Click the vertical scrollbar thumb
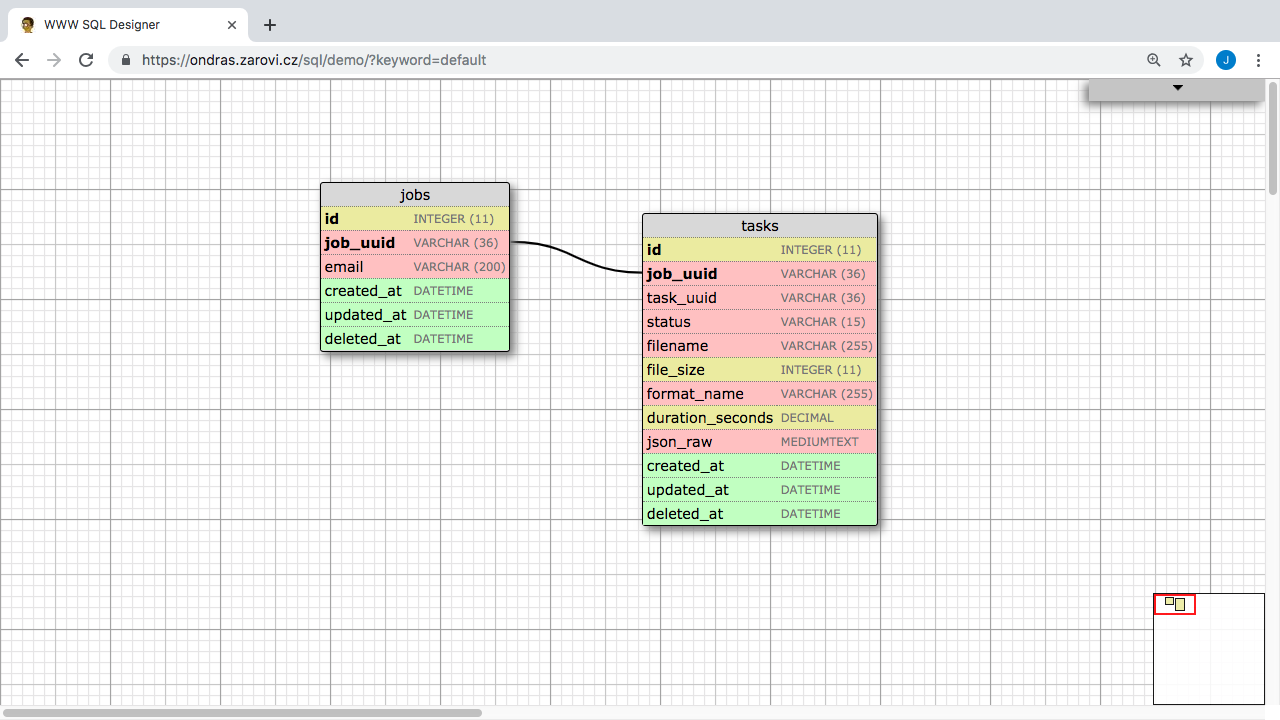1280x720 pixels. coord(1273,138)
